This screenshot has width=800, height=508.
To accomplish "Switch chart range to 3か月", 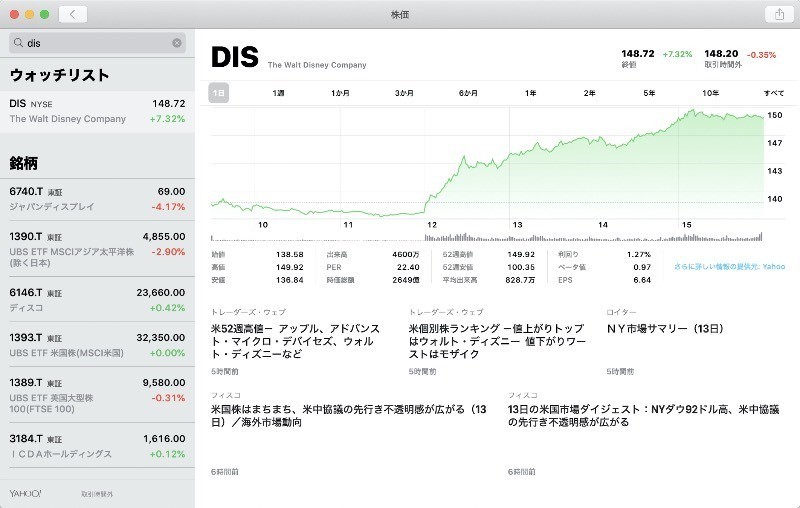I will pos(404,93).
